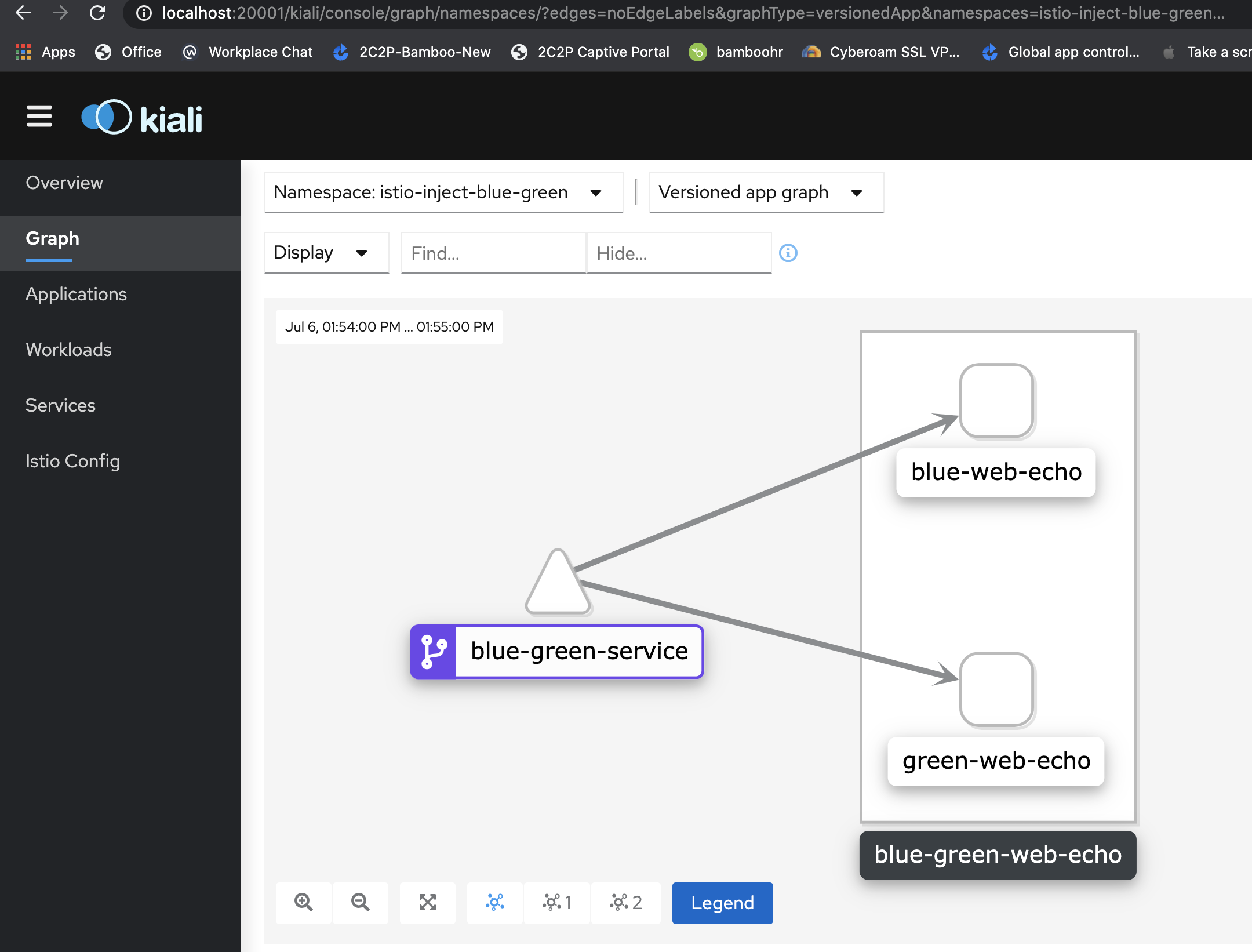The width and height of the screenshot is (1252, 952).
Task: Expand the Versioned app graph dropdown
Action: pyautogui.click(x=766, y=192)
